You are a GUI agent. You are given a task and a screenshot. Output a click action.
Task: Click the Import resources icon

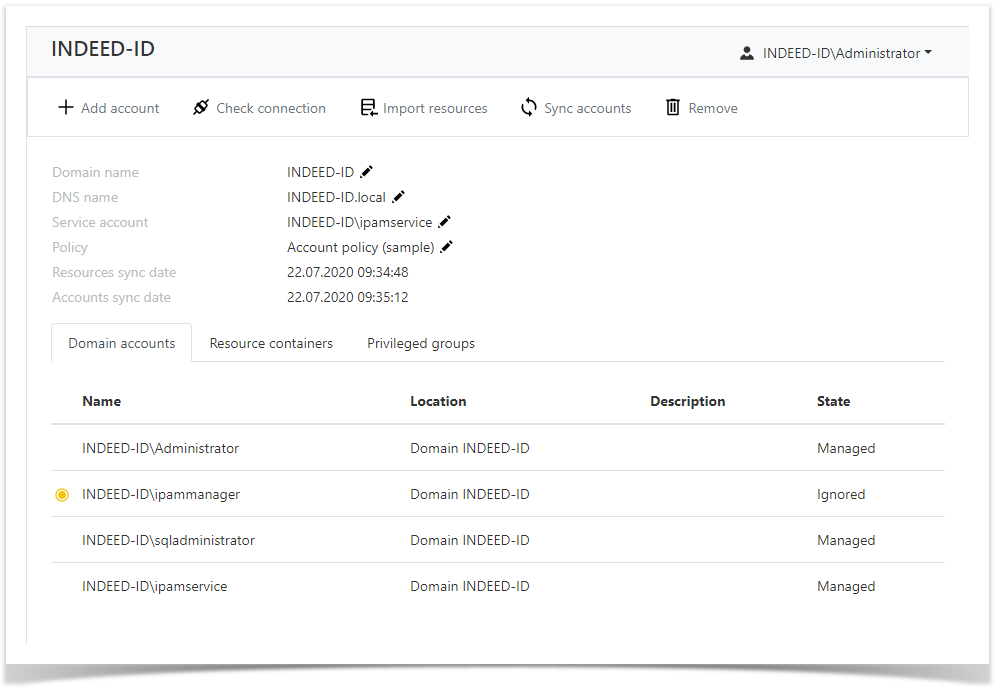pos(369,107)
